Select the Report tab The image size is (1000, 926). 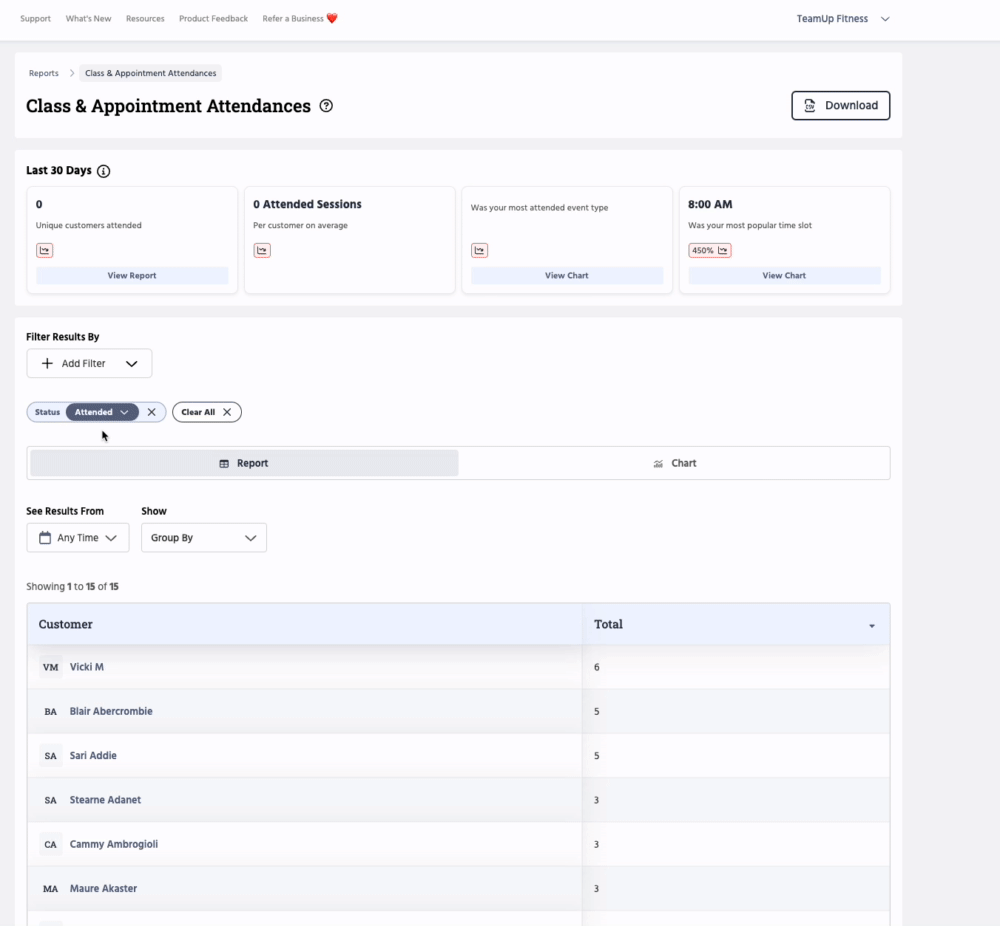244,464
